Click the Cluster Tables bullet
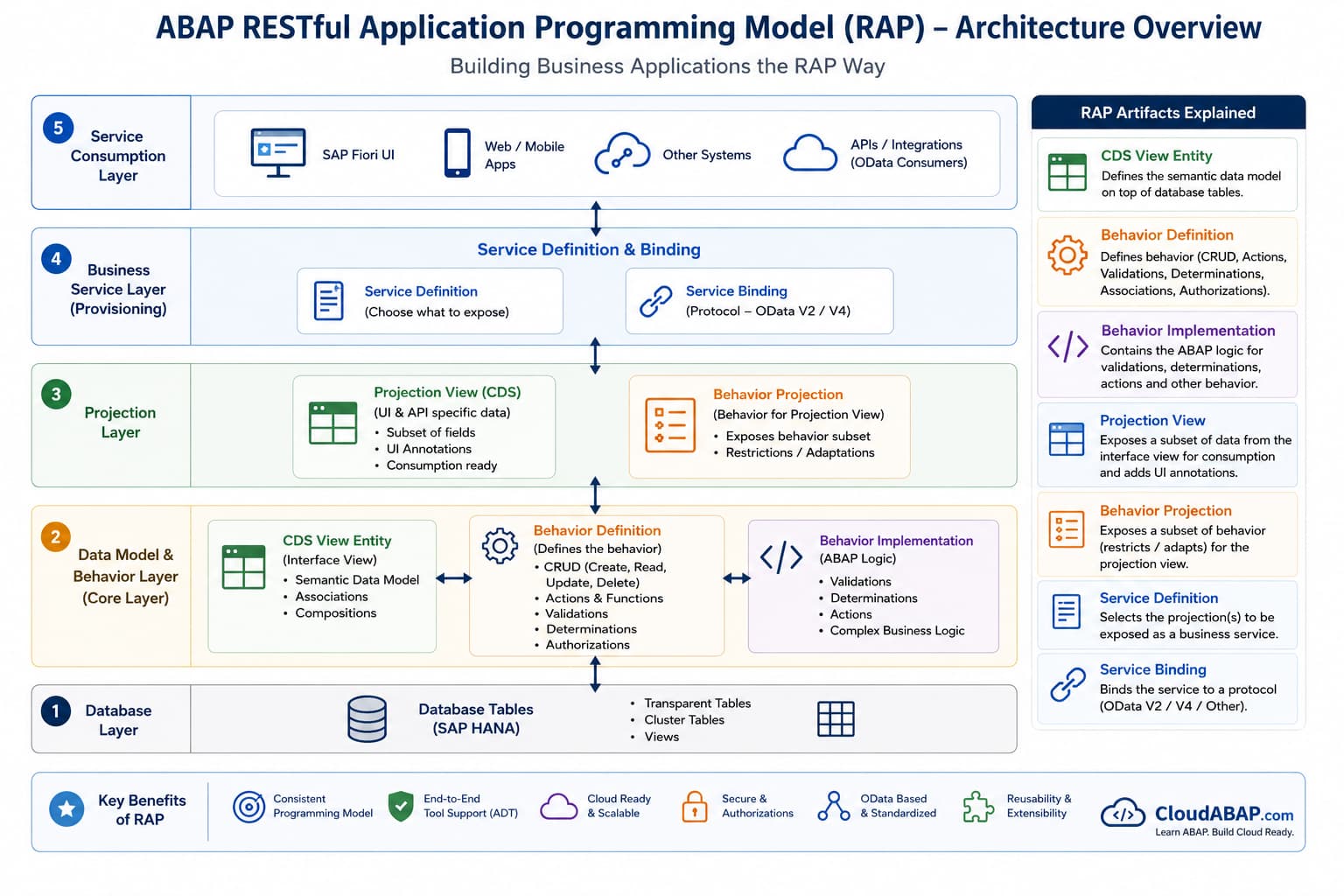The width and height of the screenshot is (1344, 896). [x=684, y=720]
